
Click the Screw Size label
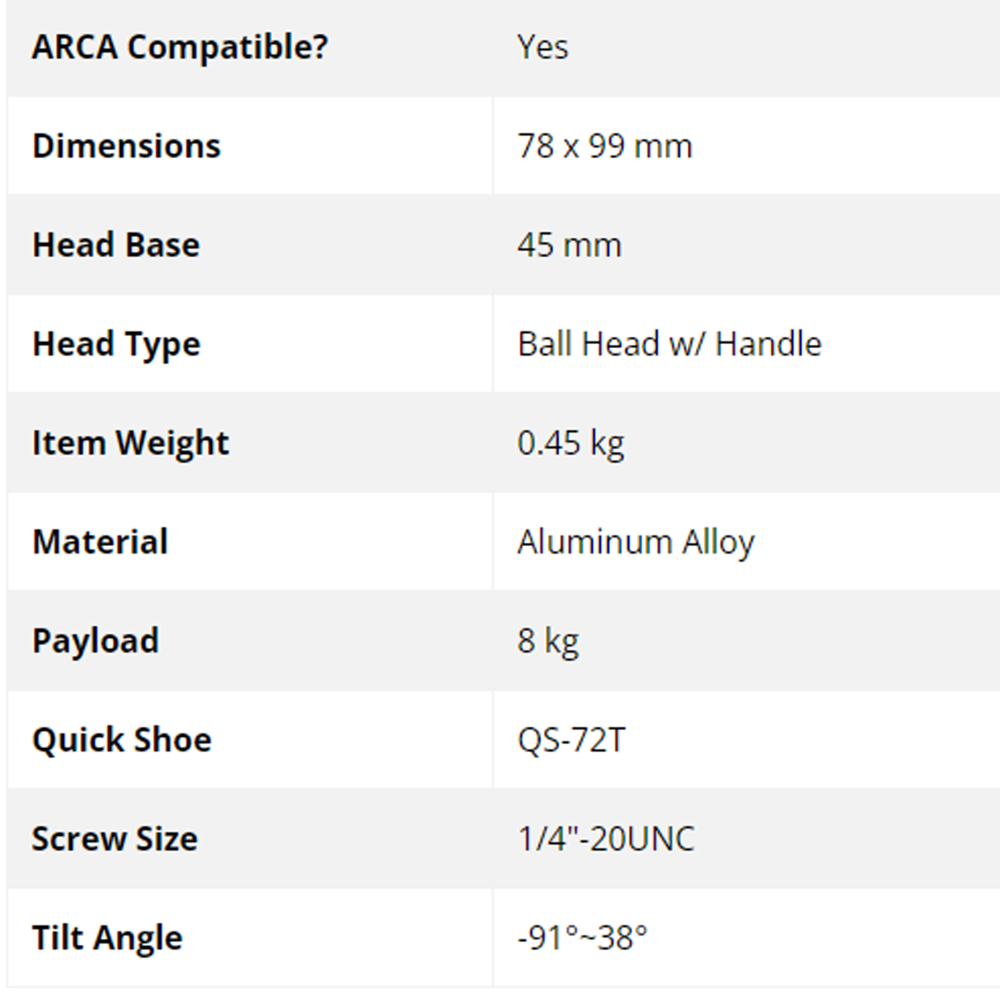(x=114, y=839)
